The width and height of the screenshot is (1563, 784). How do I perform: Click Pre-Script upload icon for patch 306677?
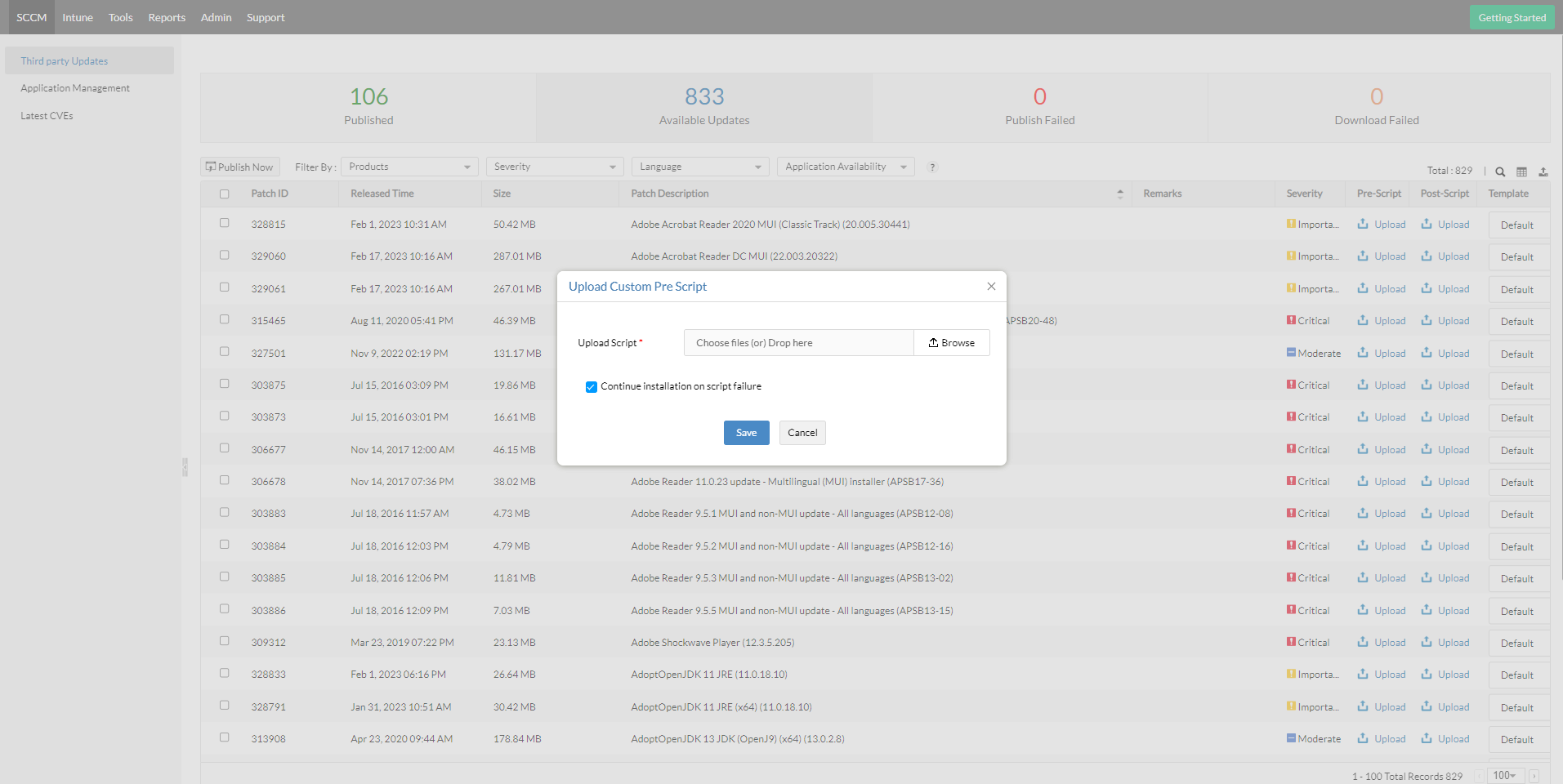pyautogui.click(x=1363, y=449)
